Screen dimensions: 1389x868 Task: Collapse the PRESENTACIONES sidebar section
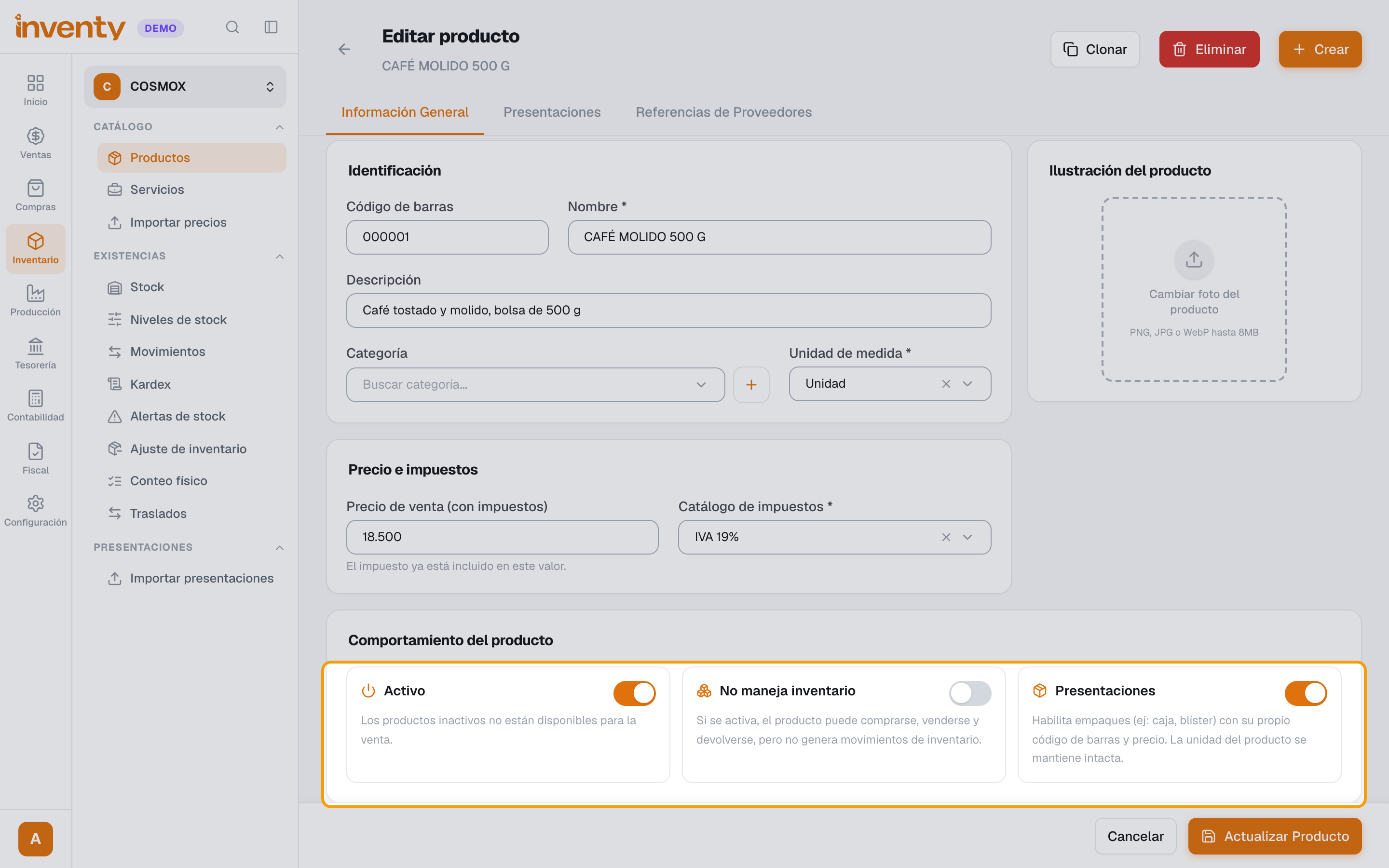point(280,548)
